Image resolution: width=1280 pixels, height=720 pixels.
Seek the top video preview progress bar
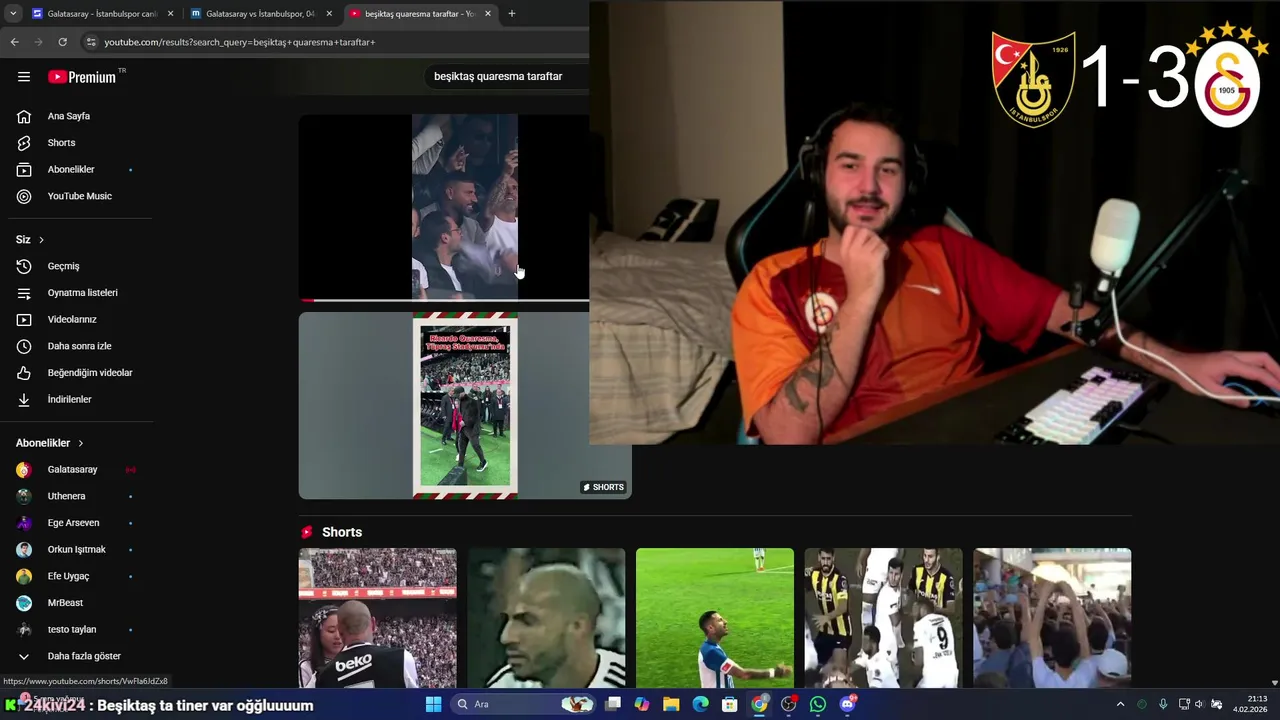pos(444,300)
